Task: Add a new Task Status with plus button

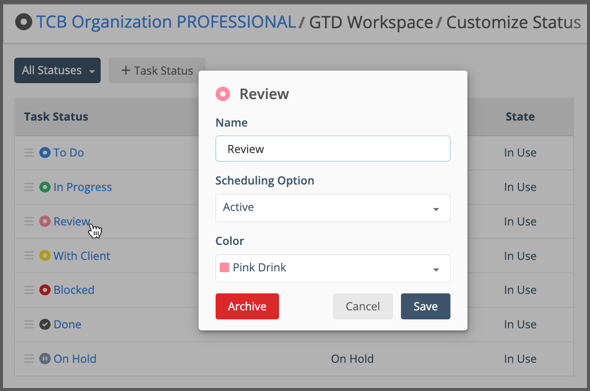Action: tap(157, 70)
